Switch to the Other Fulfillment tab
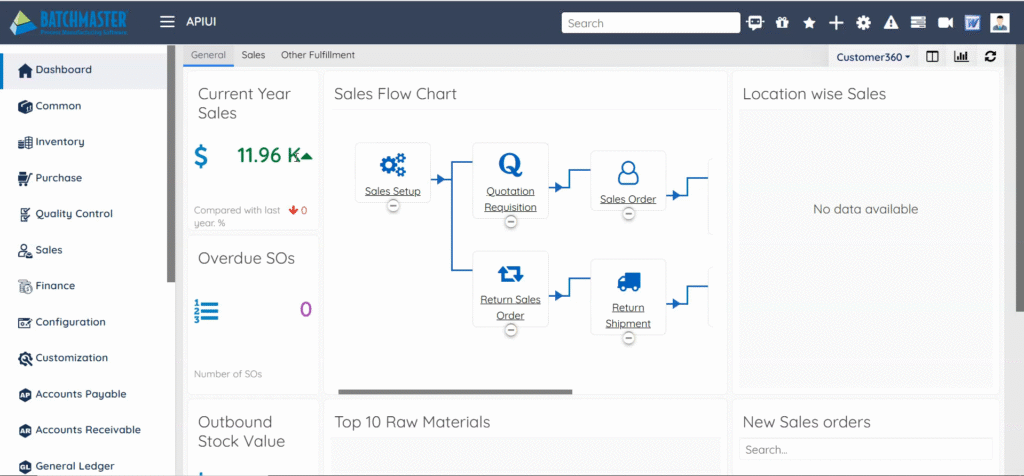Screen dimensions: 1024x476 pos(317,55)
